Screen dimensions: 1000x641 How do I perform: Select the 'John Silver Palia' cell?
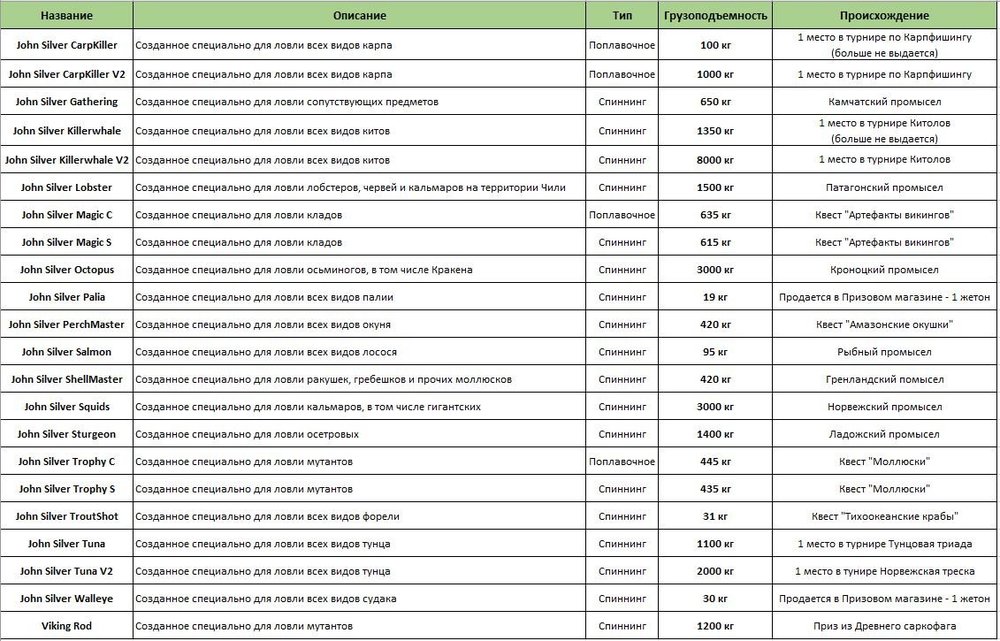coord(66,297)
